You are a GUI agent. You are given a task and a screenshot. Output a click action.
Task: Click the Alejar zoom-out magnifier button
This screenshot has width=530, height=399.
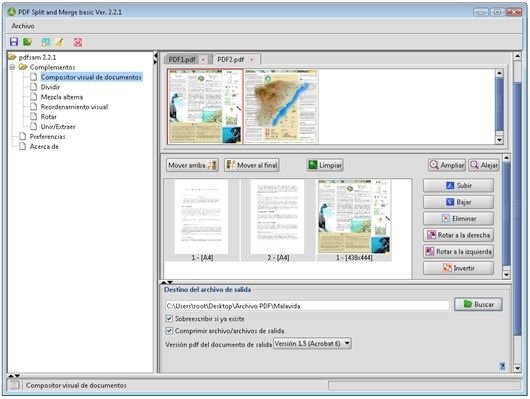coord(484,165)
